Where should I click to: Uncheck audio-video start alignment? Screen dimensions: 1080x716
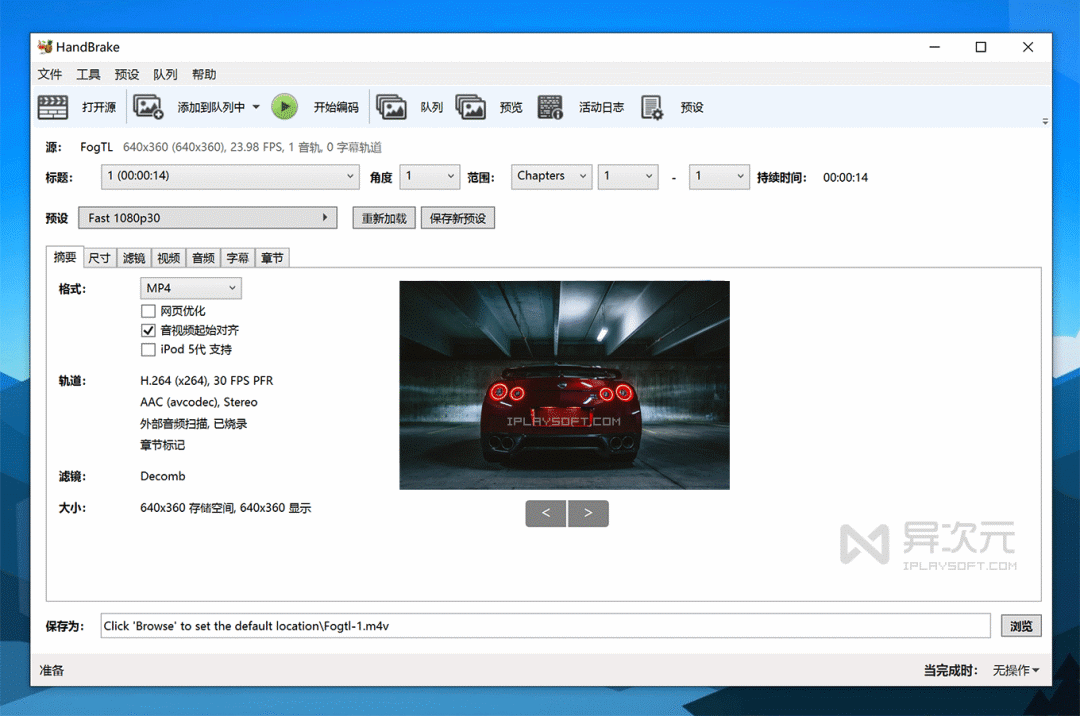[x=147, y=330]
